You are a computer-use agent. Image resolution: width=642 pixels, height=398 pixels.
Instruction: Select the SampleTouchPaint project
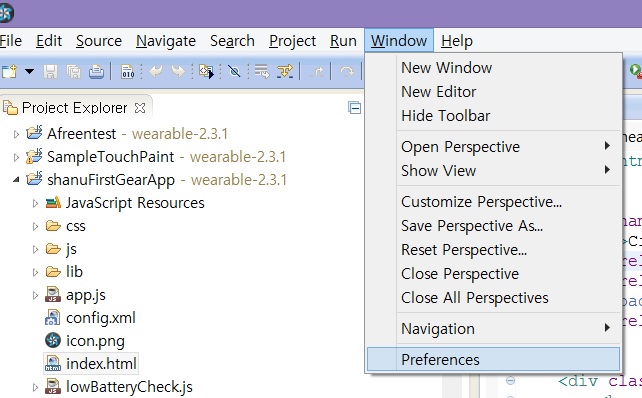156,157
